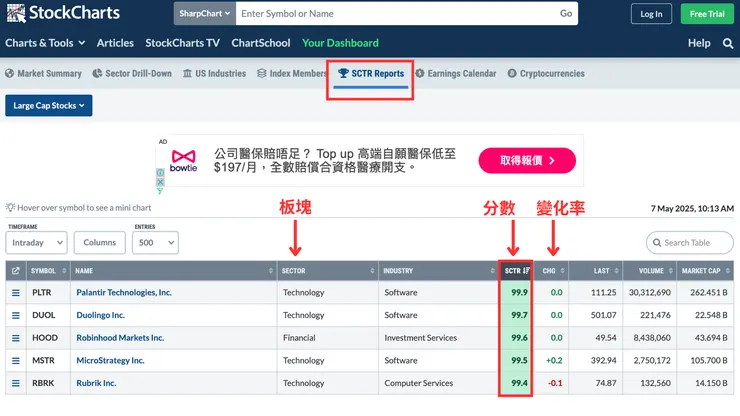740x416 pixels.
Task: Click the -0.1 change value
Action: click(555, 383)
